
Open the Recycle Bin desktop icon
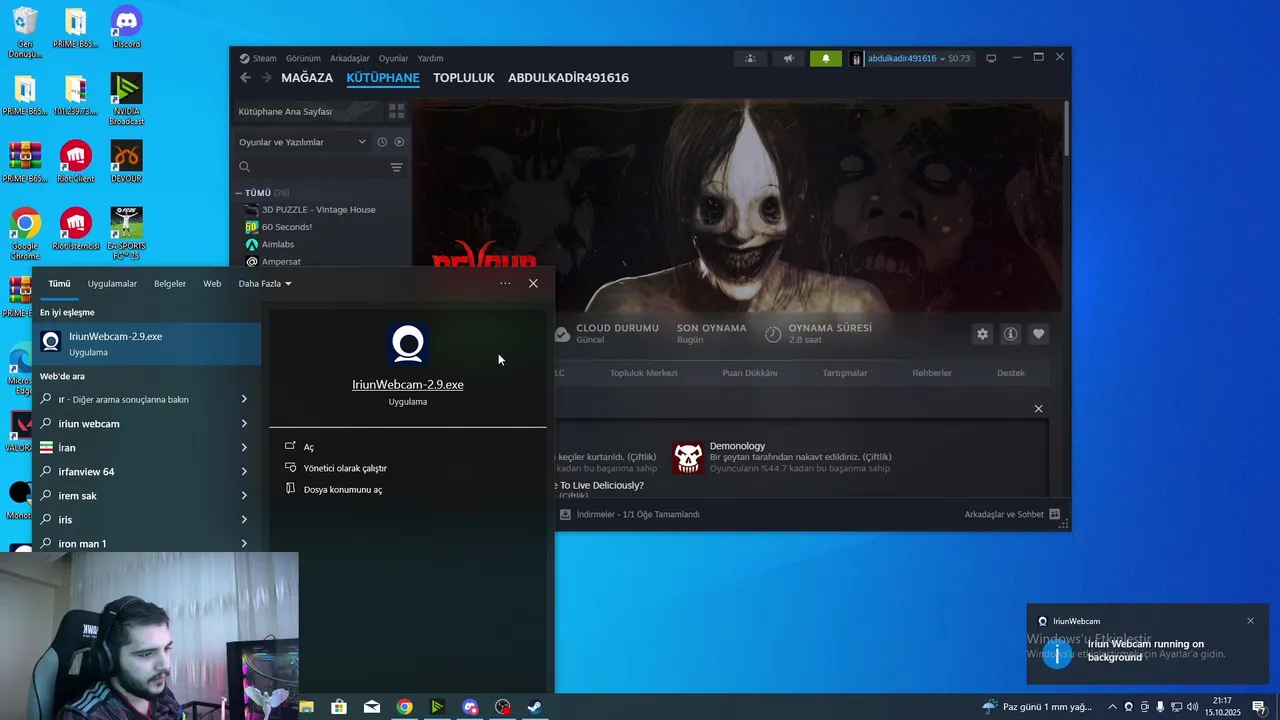pyautogui.click(x=25, y=33)
